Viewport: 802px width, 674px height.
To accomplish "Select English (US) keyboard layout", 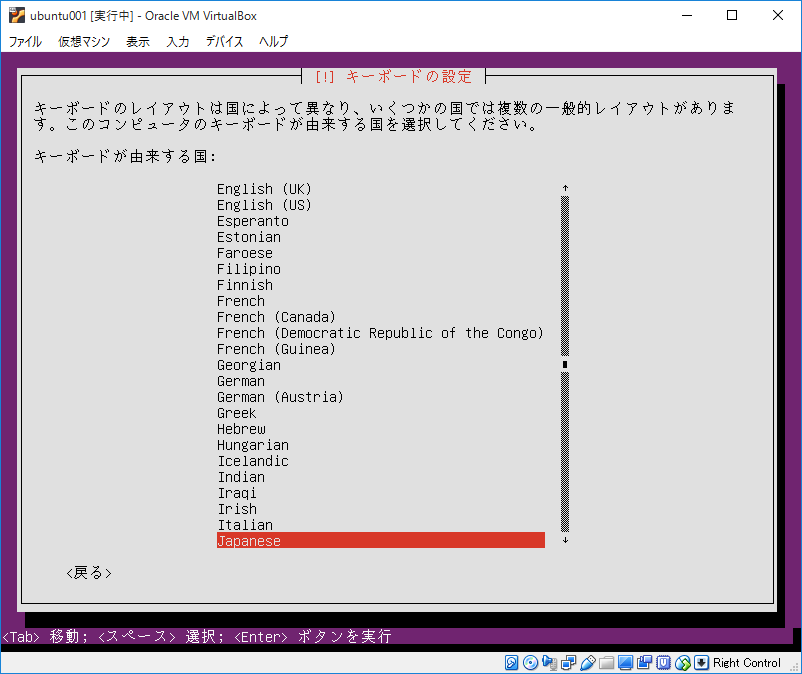I will click(x=381, y=205).
